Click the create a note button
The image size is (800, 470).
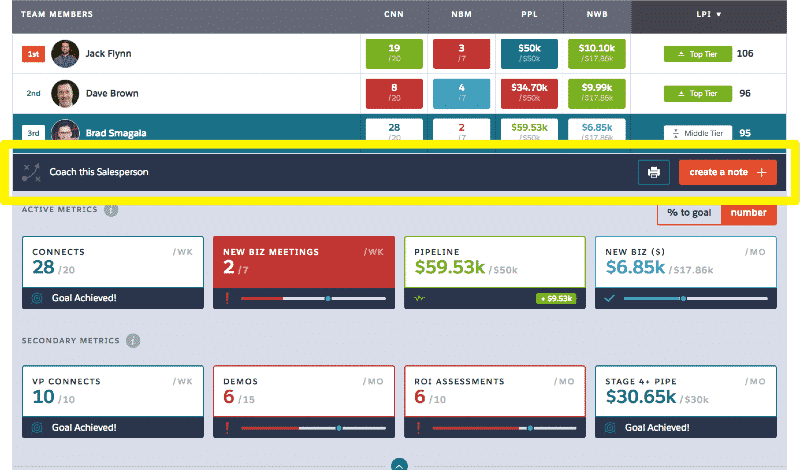[728, 172]
